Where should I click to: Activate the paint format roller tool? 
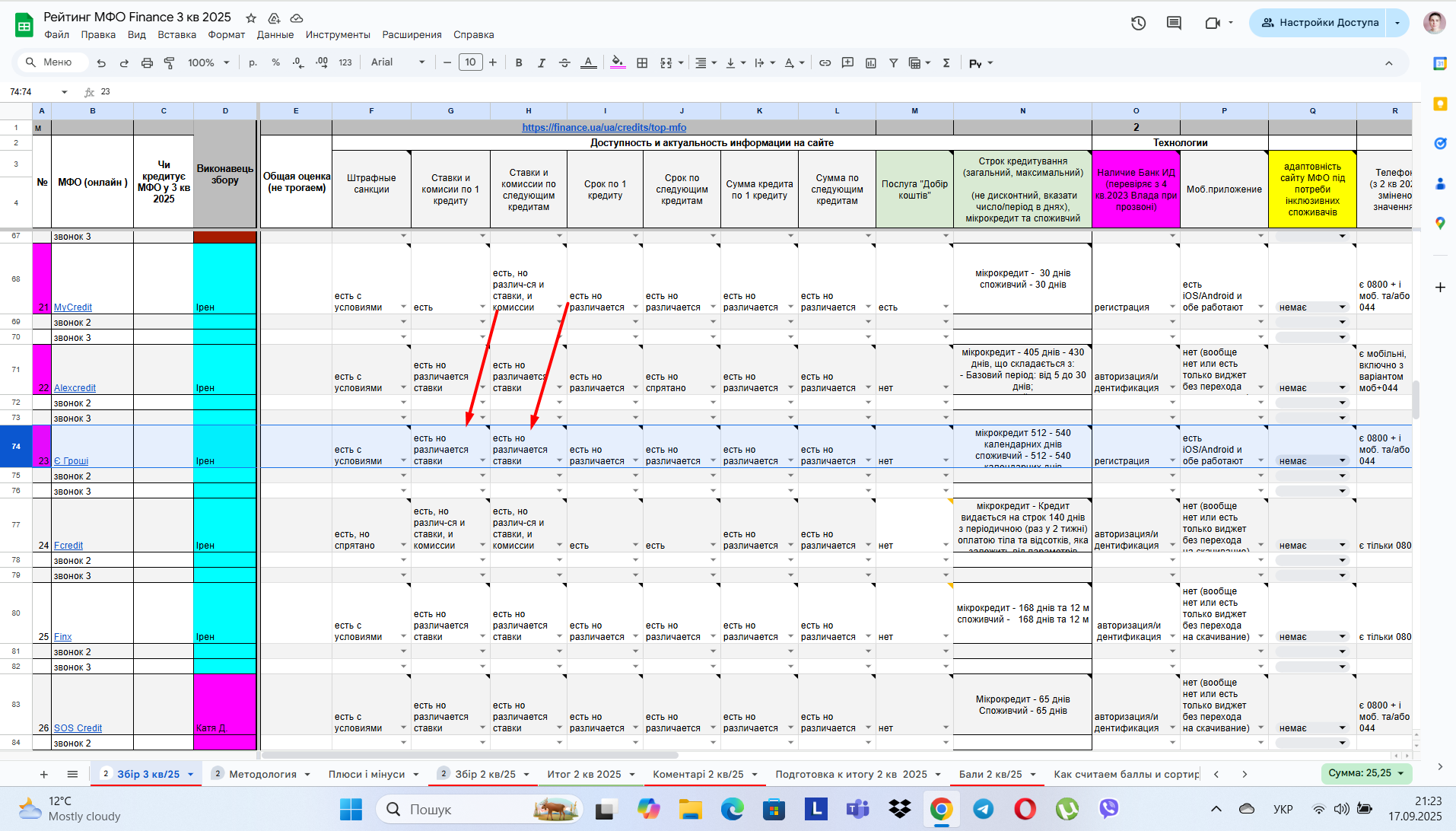(x=170, y=63)
